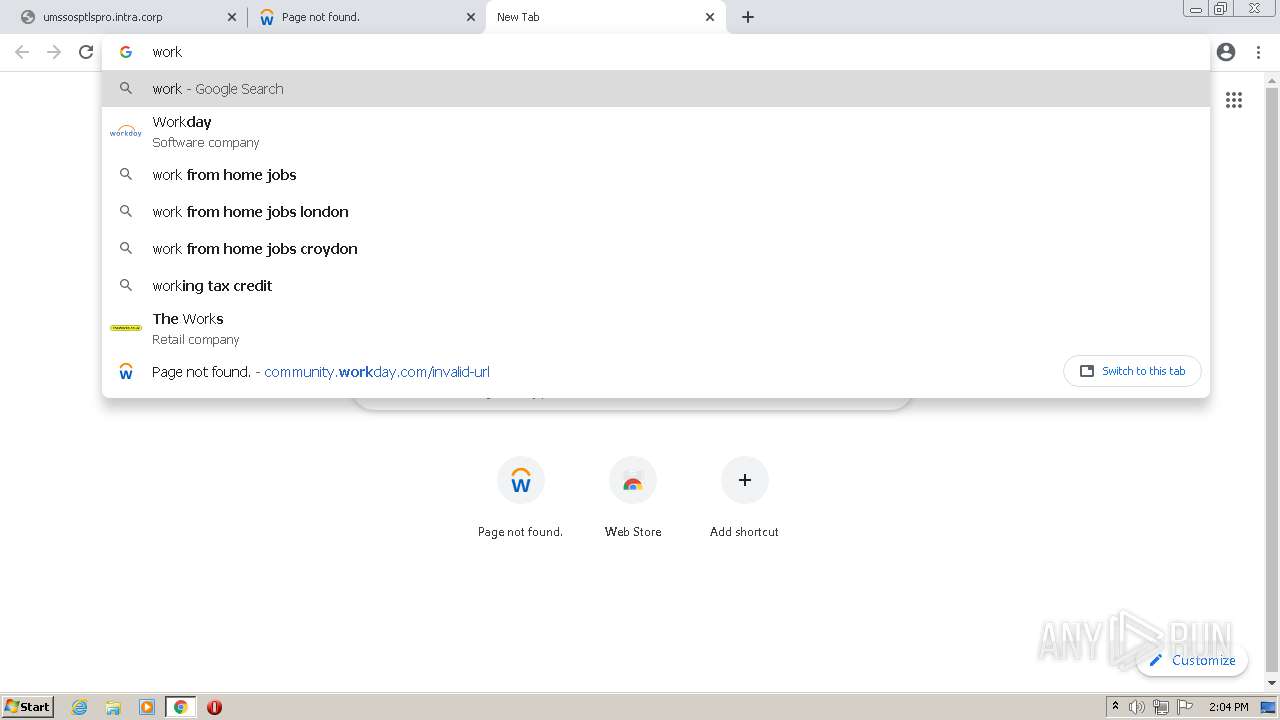Open the Web Store shortcut tile
1280x720 pixels.
pyautogui.click(x=632, y=498)
